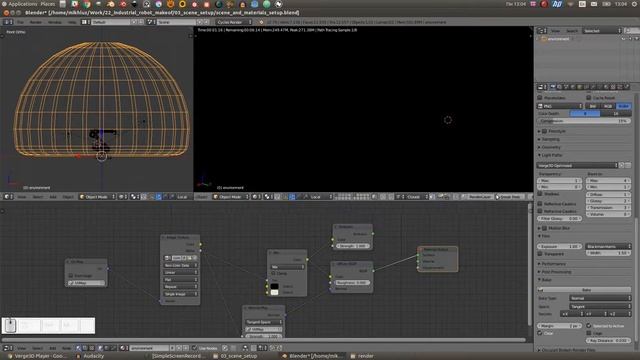Click the scene browse icon in top header
640x360 pixels.
click(x=151, y=22)
